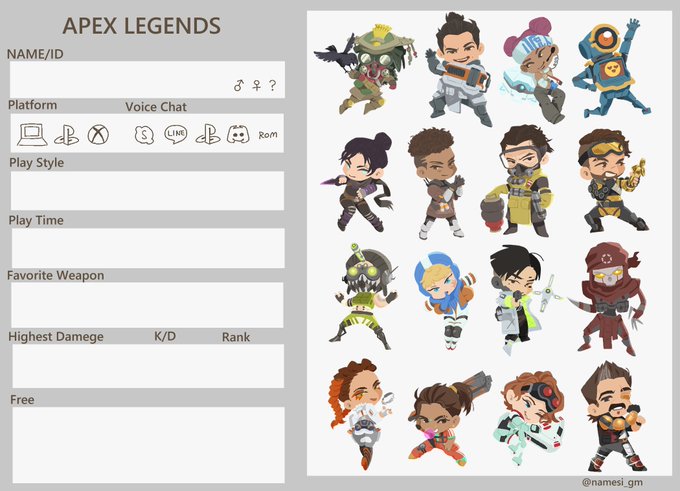This screenshot has height=491, width=680.
Task: Click the Highest Damege K/D Rank box
Action: coord(148,366)
